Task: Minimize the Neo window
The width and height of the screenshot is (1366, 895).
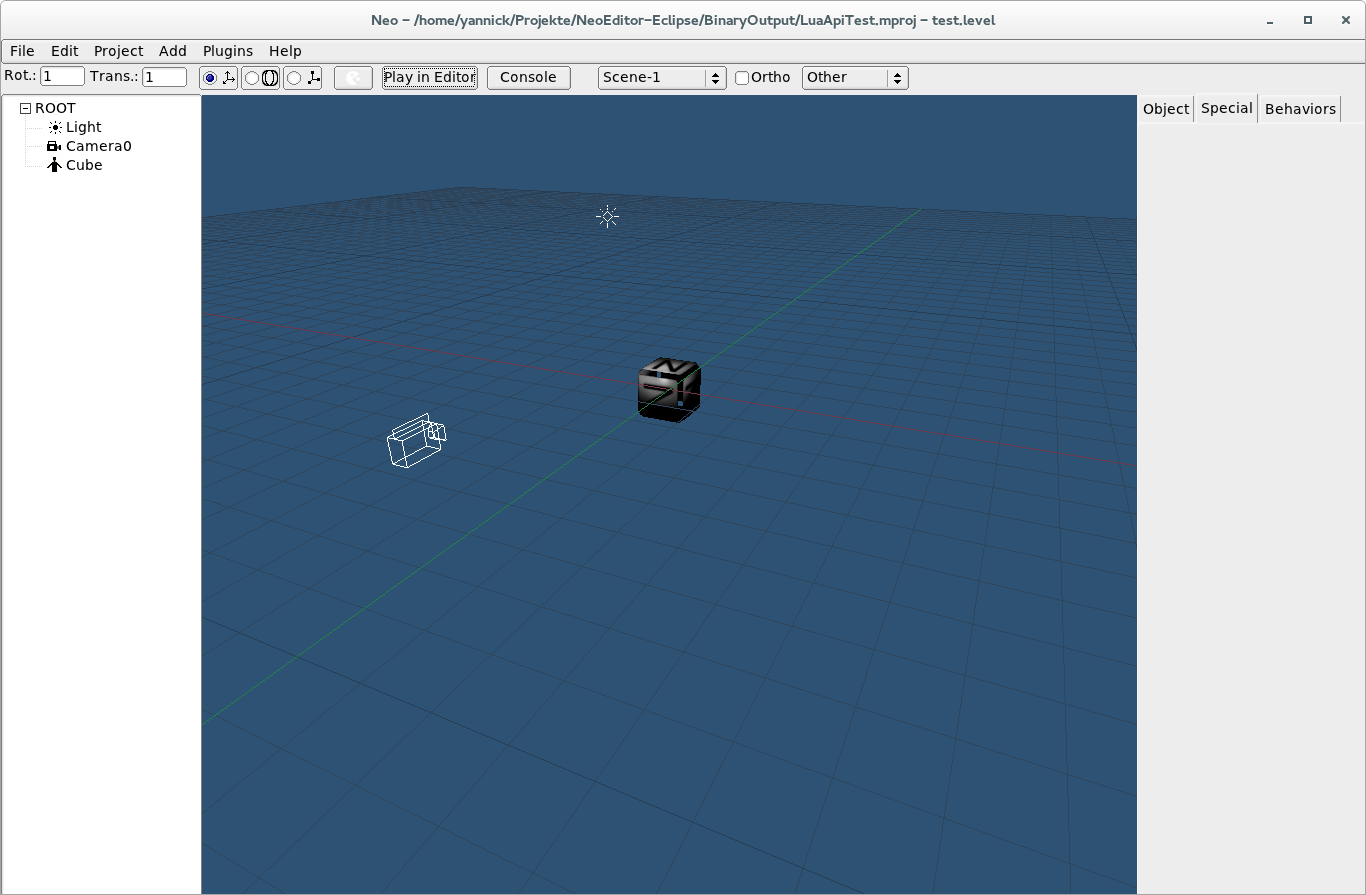Action: pos(1268,20)
